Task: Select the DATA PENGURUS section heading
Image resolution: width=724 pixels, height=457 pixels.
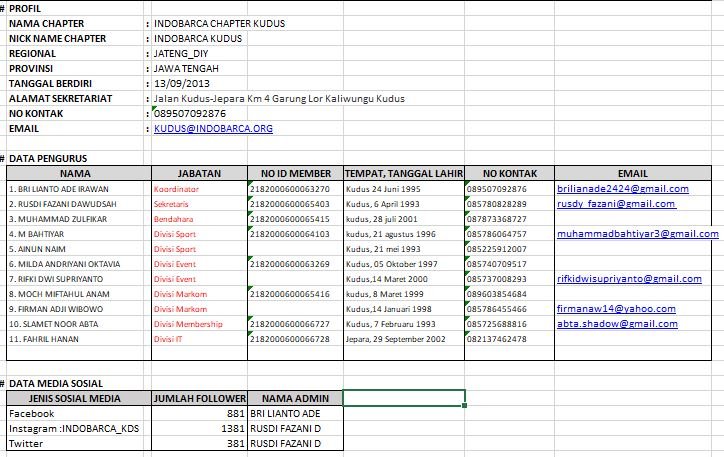Action: pos(48,158)
